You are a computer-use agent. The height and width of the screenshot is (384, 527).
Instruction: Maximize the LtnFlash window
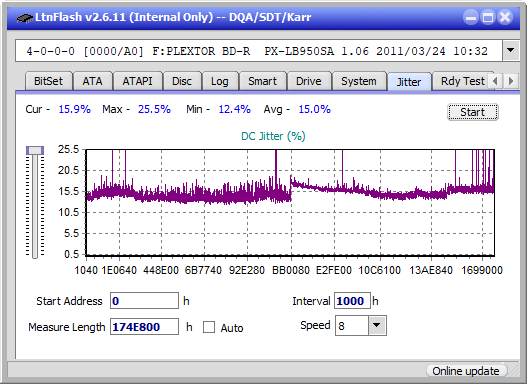488,17
